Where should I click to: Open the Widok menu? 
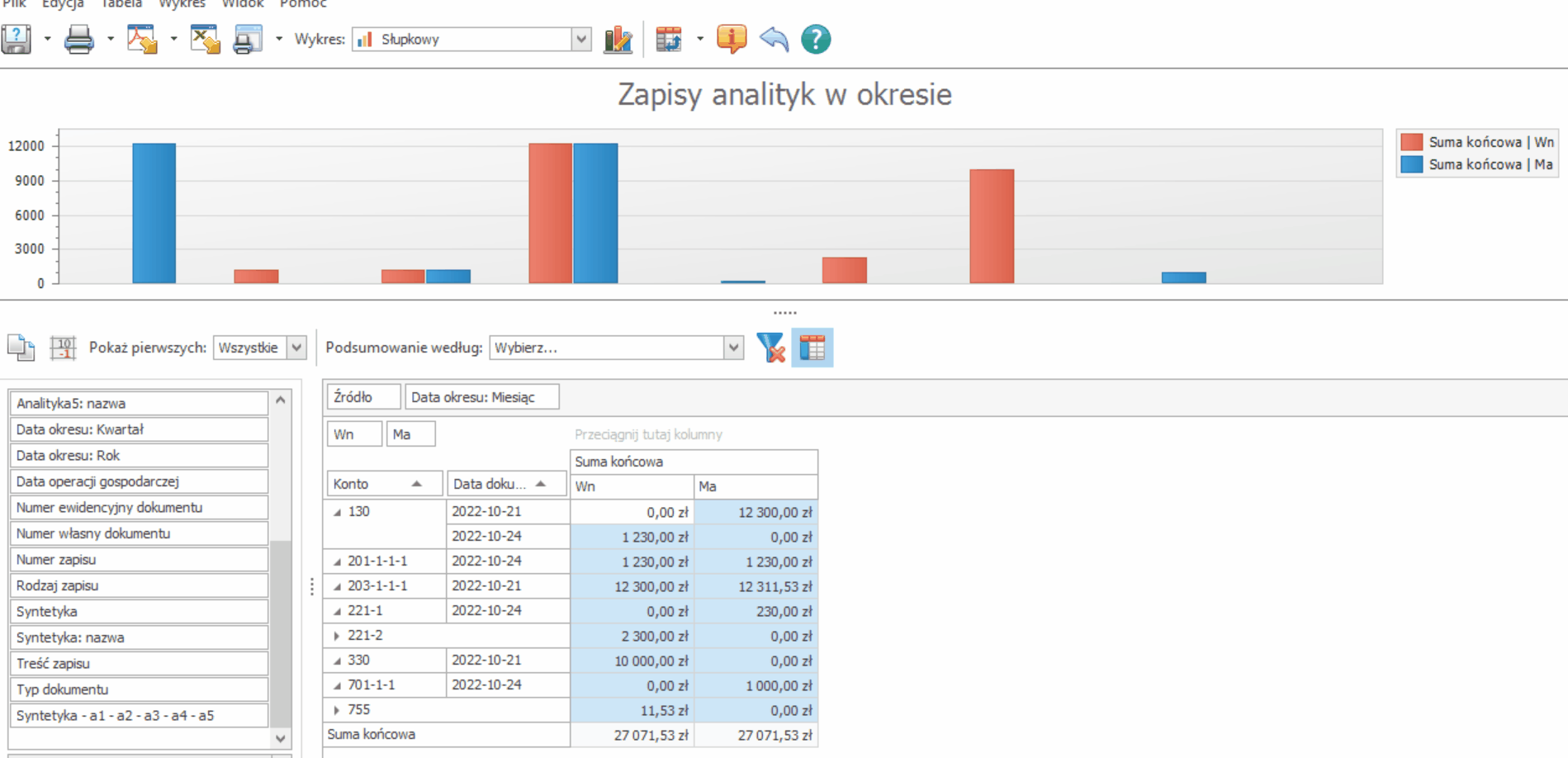coord(243,4)
